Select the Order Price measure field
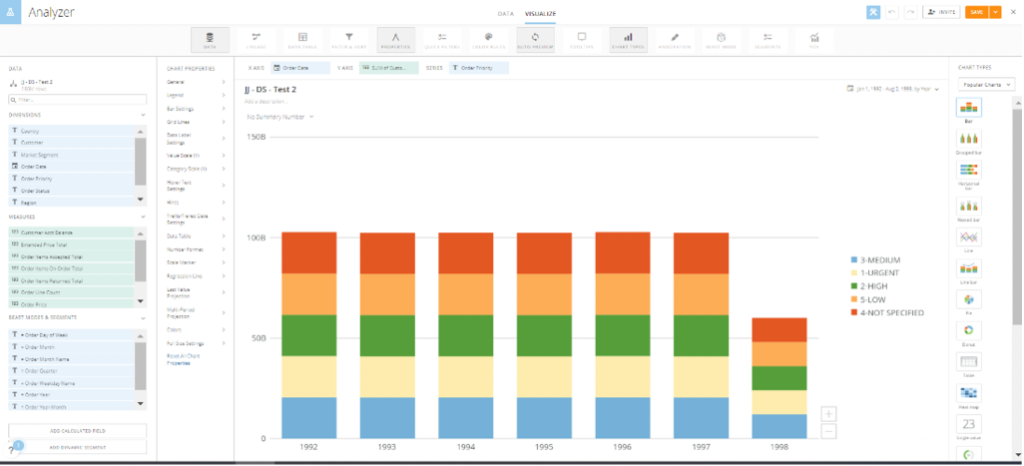Viewport: 1024px width, 466px height. (x=71, y=304)
